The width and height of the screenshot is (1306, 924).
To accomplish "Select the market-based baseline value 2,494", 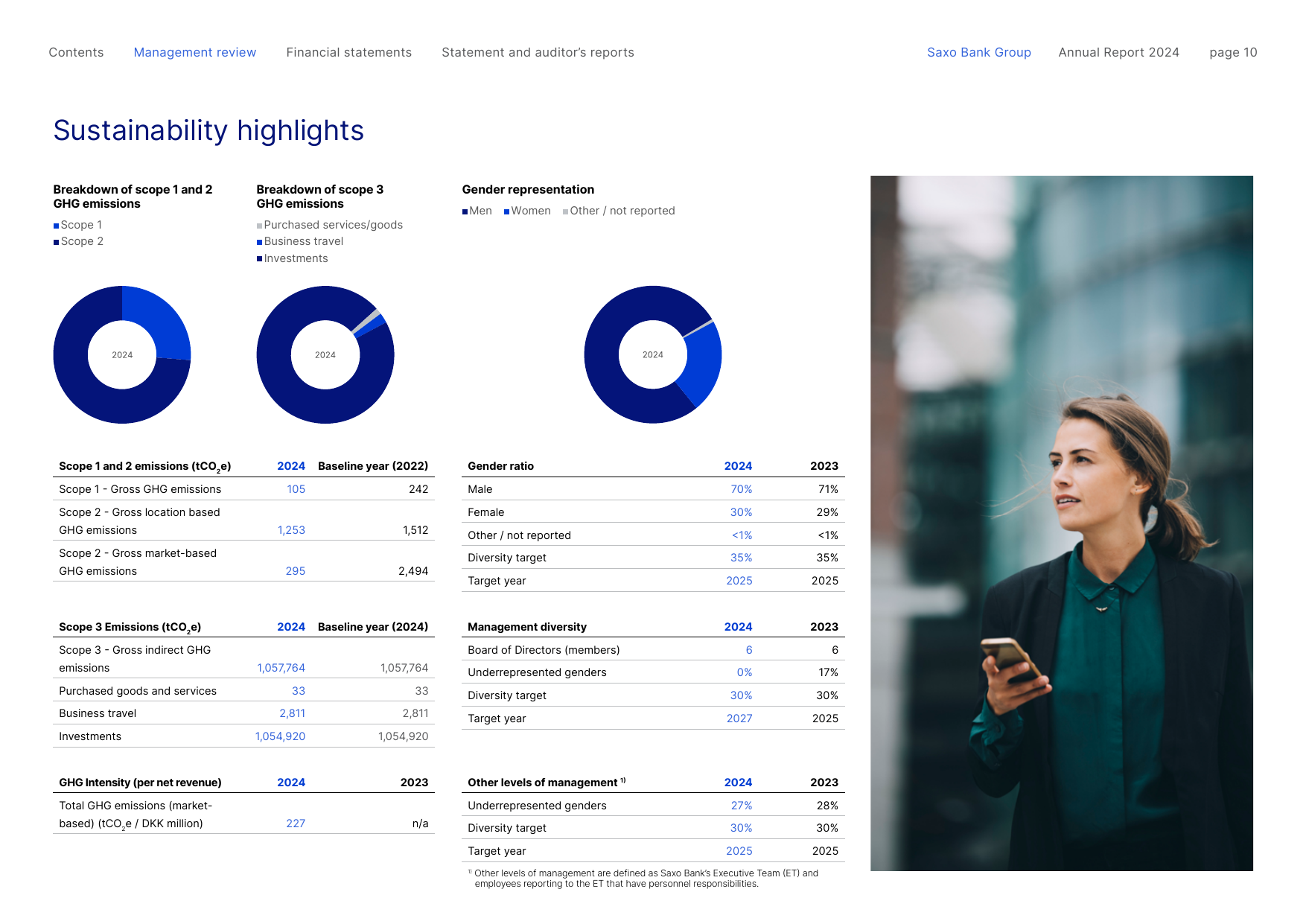I will click(413, 571).
